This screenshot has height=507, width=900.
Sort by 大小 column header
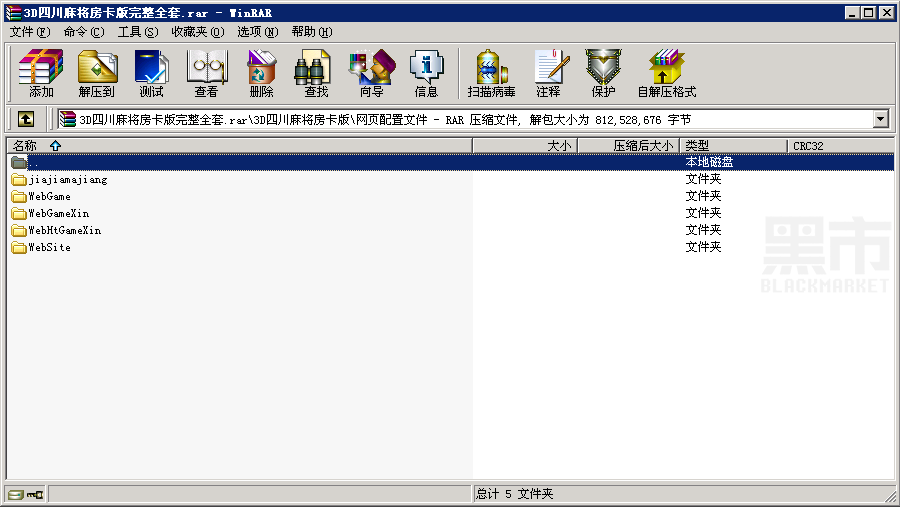525,146
